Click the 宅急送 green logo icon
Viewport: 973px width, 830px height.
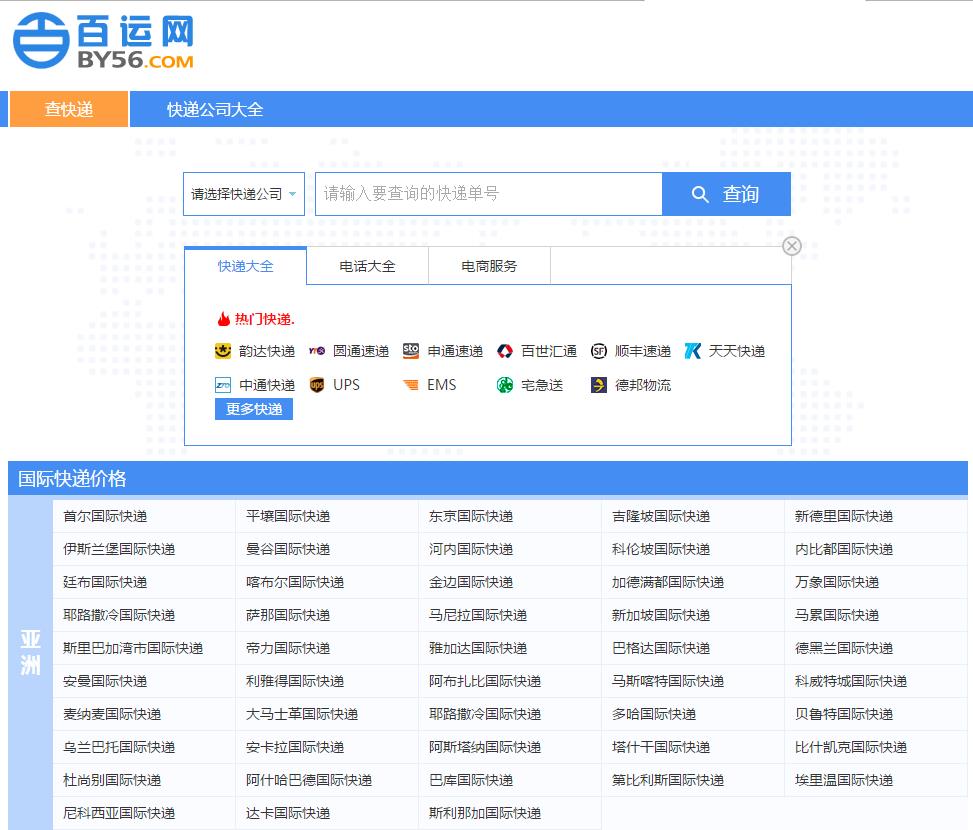(505, 385)
